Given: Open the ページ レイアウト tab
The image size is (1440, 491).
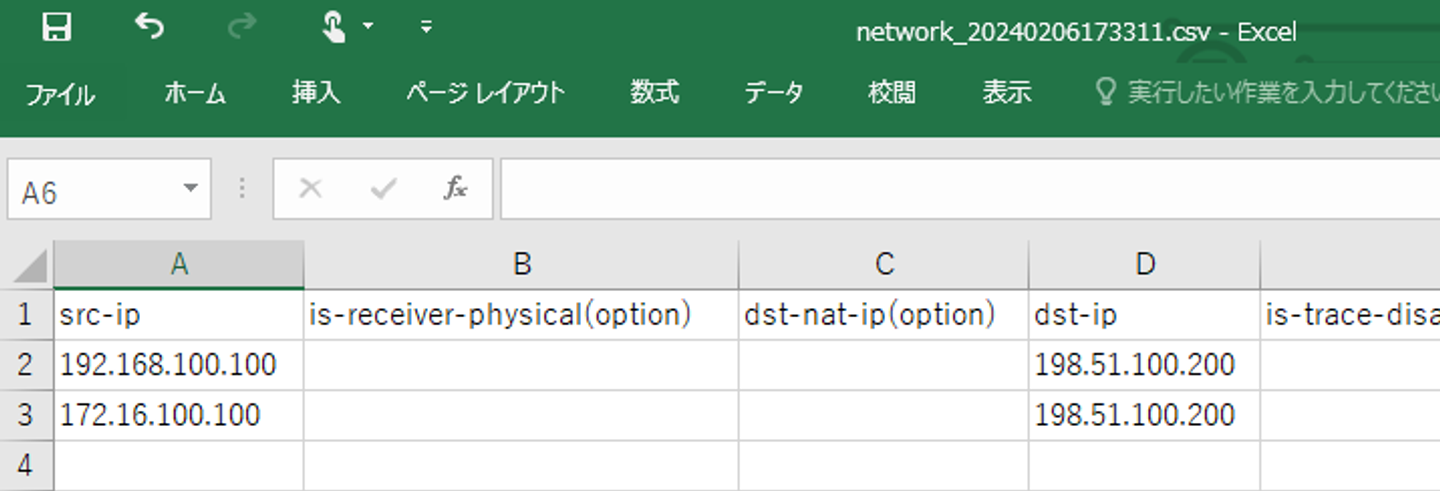Looking at the screenshot, I should click(x=486, y=93).
